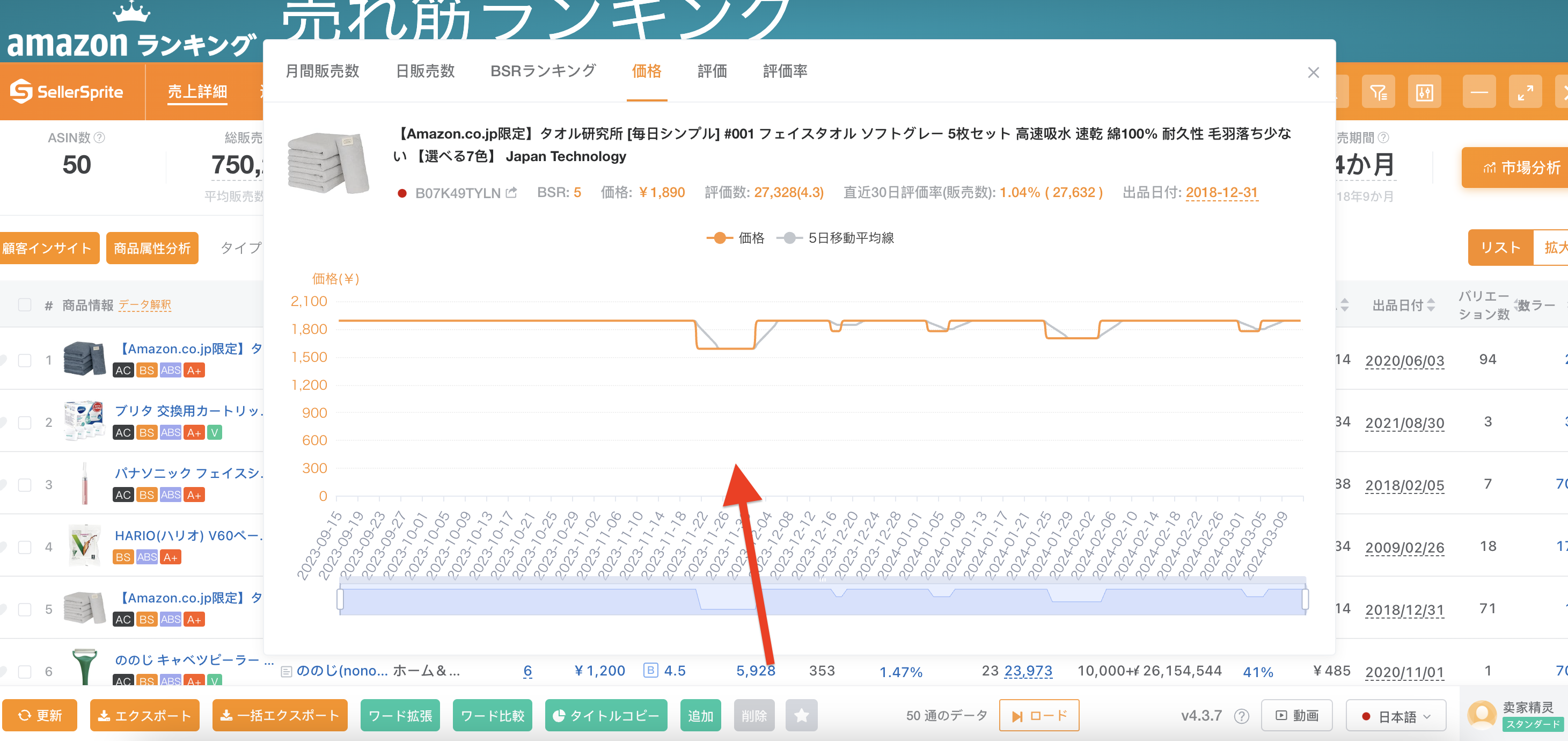This screenshot has width=1568, height=741.
Task: Click the expand fullscreen arrows icon
Action: [x=1525, y=92]
